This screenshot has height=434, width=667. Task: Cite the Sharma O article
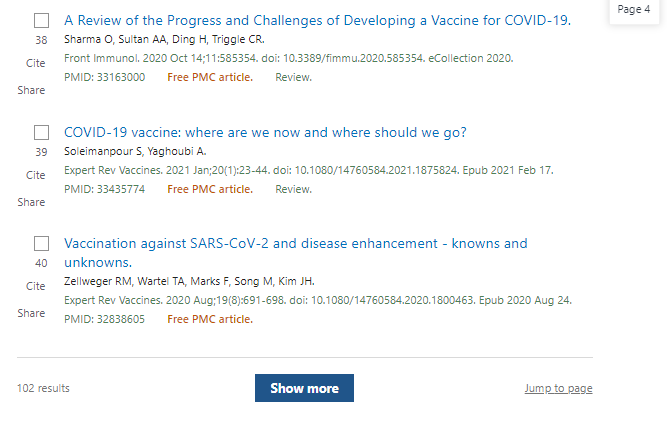click(35, 63)
